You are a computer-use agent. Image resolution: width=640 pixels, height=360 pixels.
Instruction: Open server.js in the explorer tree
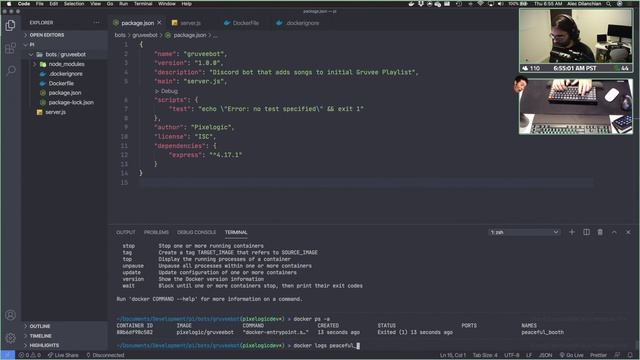(56, 112)
